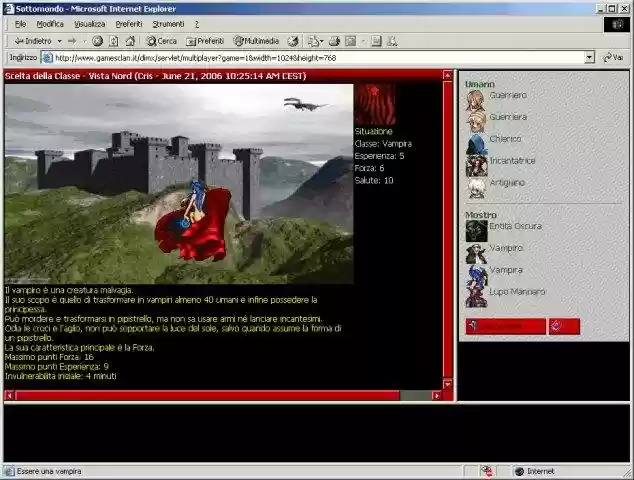Open the Preferiti menu
634x480 pixels.
[129, 24]
